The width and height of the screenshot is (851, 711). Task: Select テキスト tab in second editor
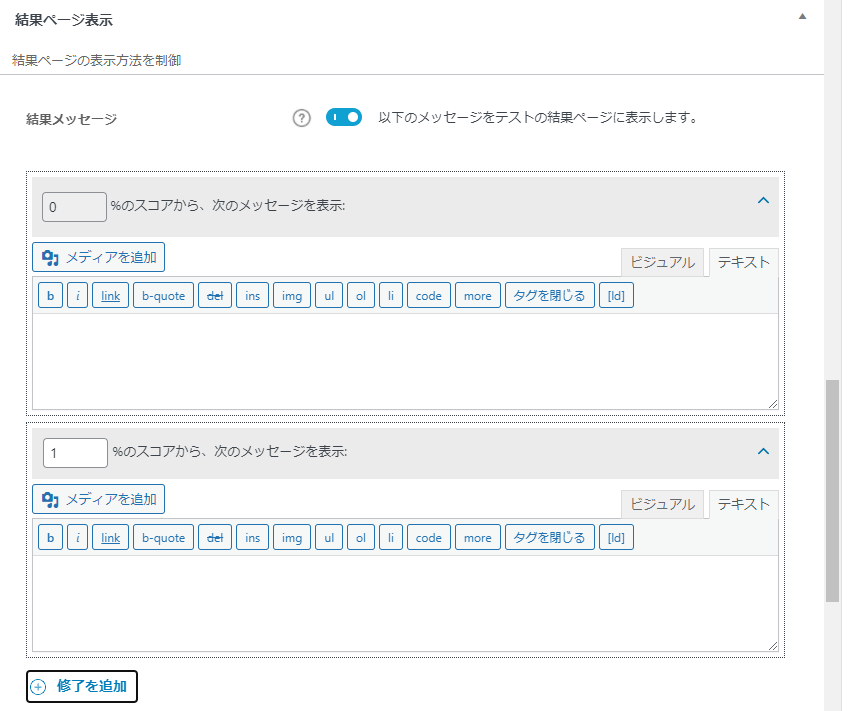[x=744, y=505]
